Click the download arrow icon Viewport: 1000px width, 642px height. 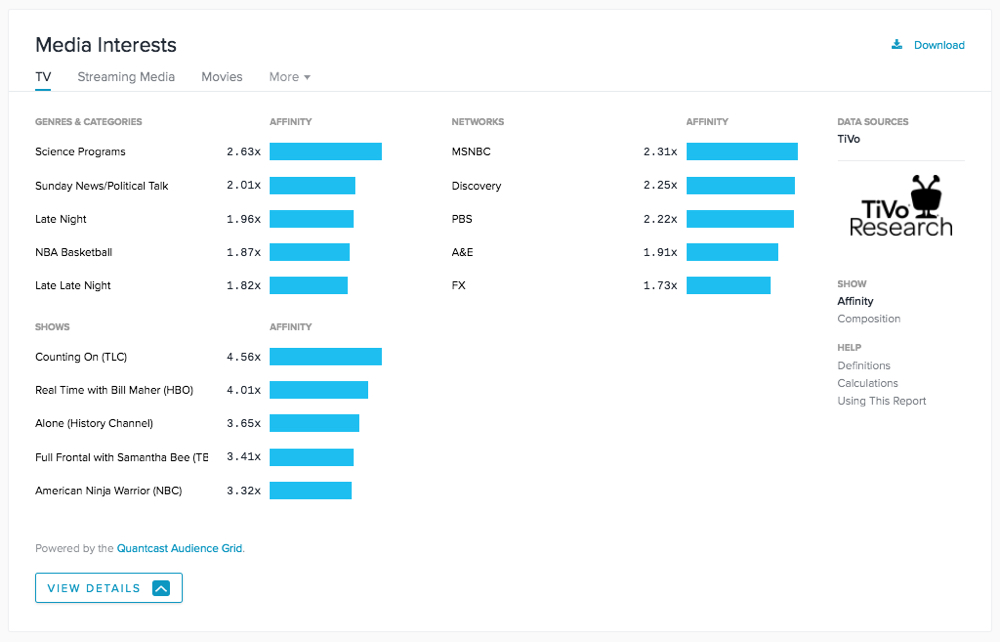point(897,44)
